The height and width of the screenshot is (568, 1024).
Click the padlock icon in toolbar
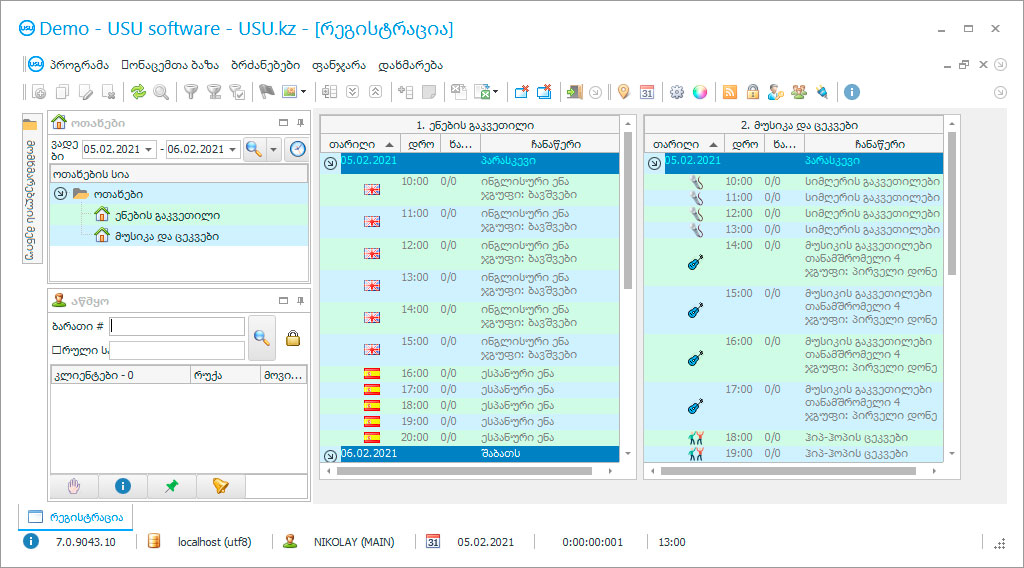pos(753,92)
